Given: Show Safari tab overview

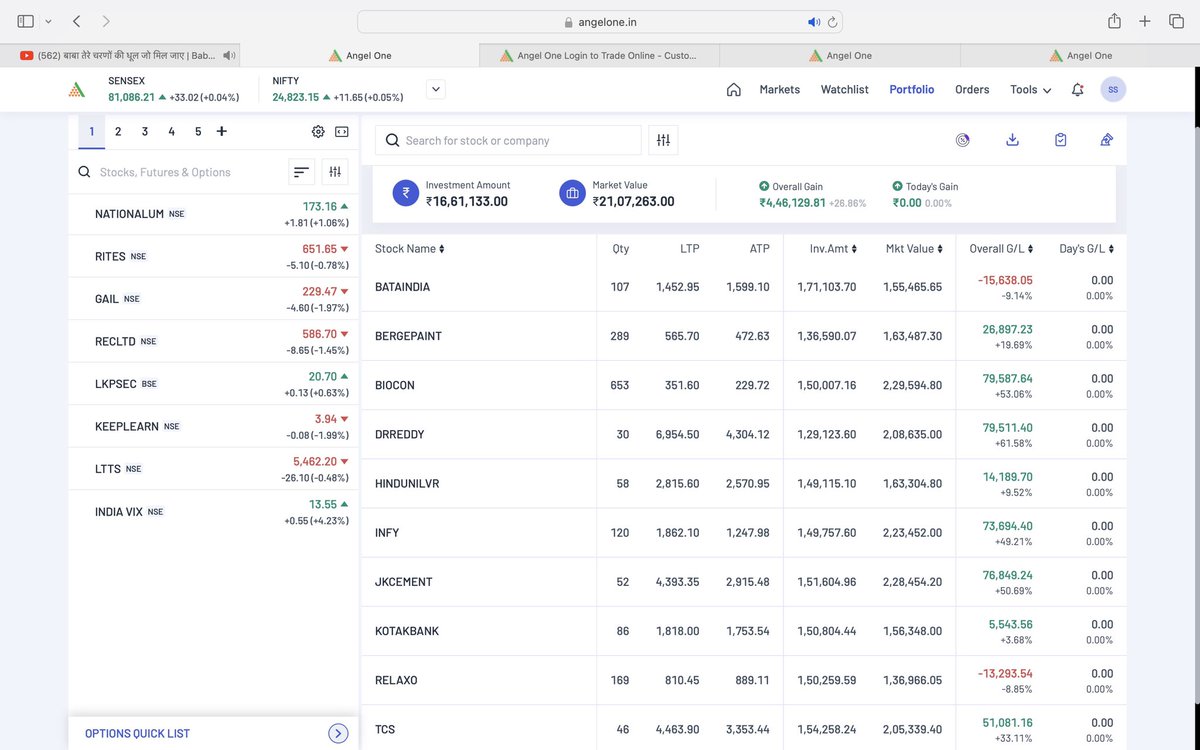Looking at the screenshot, I should pos(1176,21).
